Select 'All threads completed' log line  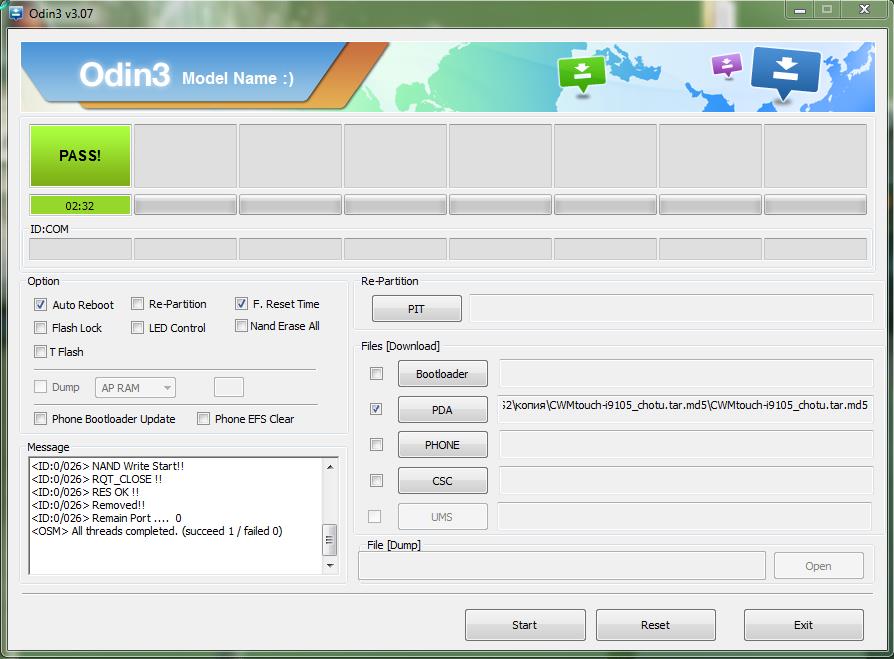pyautogui.click(x=157, y=531)
